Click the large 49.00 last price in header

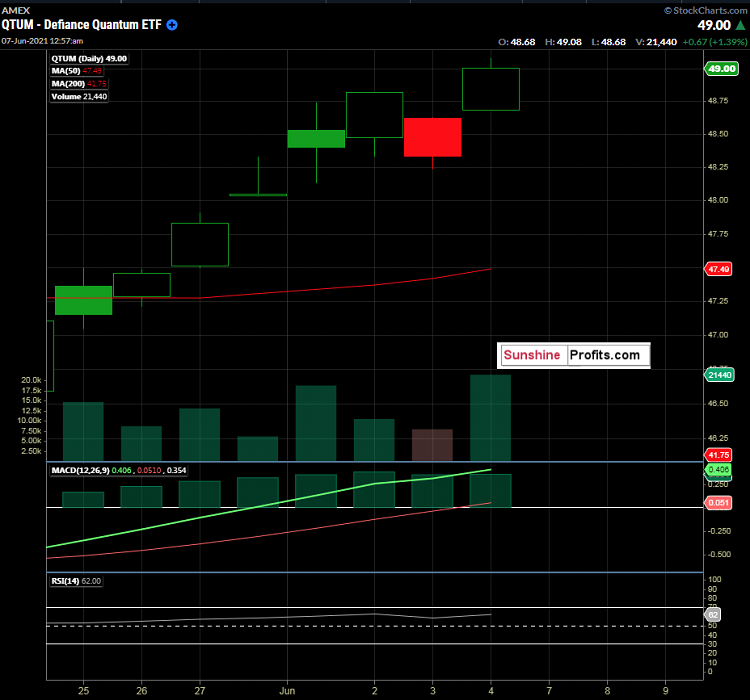pyautogui.click(x=714, y=25)
